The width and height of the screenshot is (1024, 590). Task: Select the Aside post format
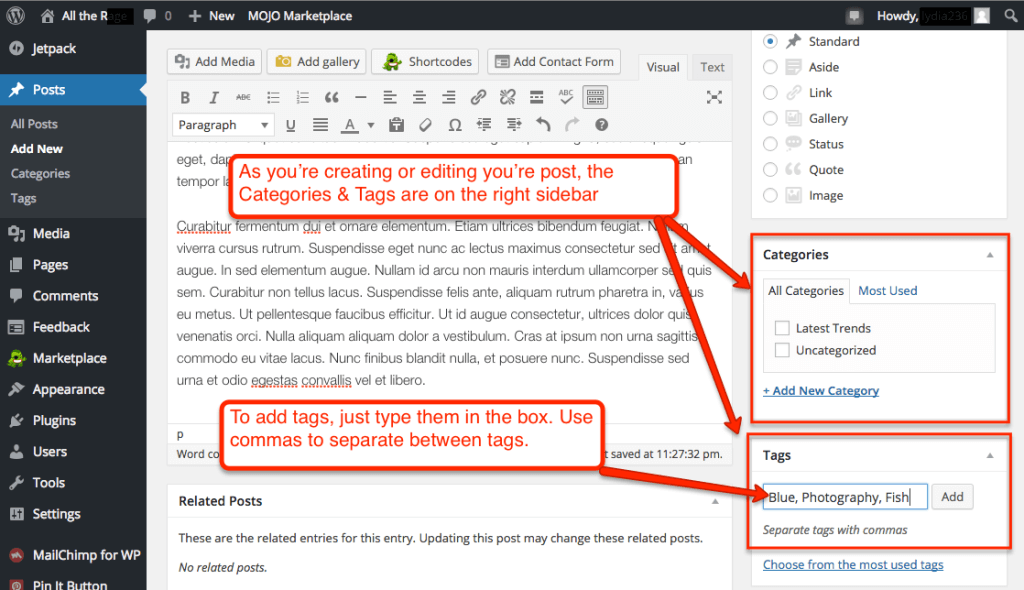tap(771, 67)
